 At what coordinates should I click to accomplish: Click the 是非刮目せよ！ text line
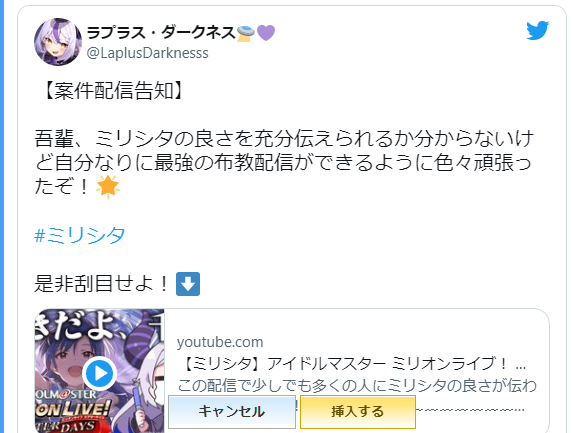(103, 284)
